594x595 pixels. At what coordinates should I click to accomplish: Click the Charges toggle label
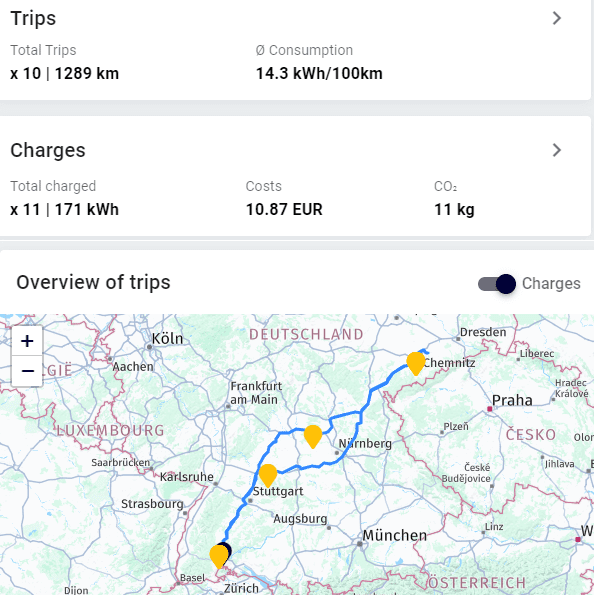tap(551, 283)
